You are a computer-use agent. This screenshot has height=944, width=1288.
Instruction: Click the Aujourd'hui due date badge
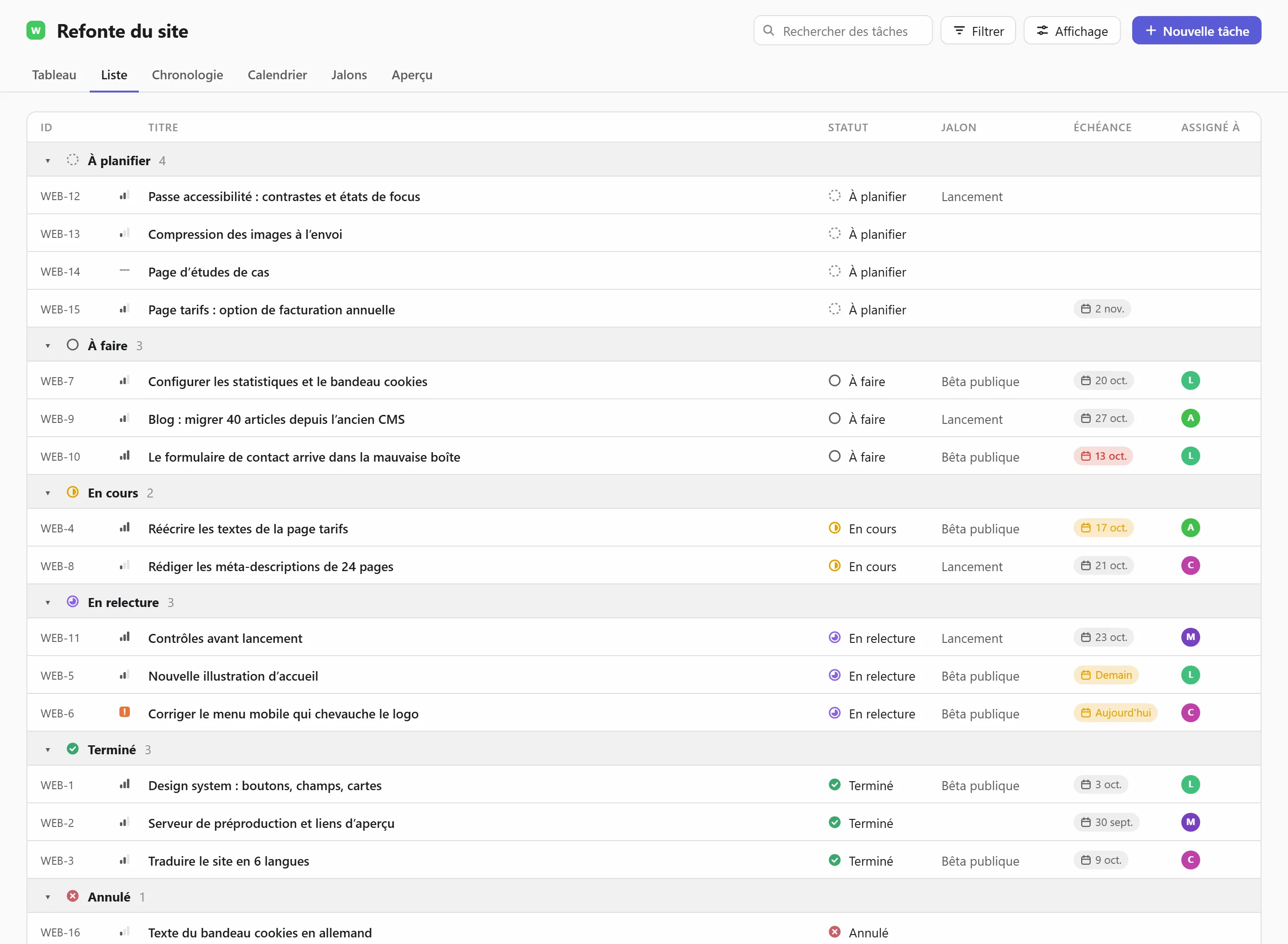(x=1115, y=713)
